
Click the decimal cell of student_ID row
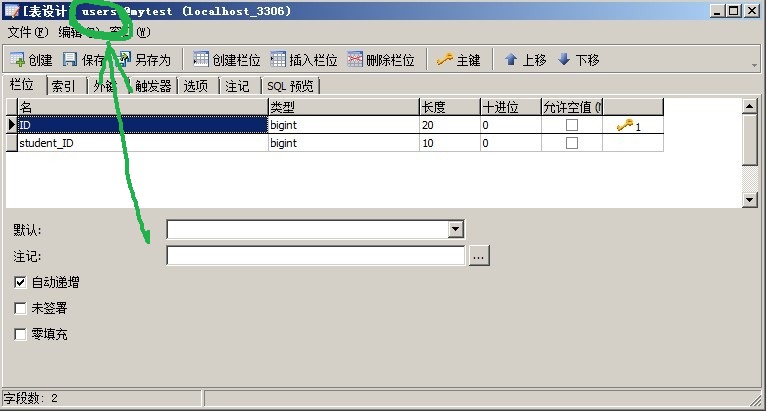pos(511,143)
